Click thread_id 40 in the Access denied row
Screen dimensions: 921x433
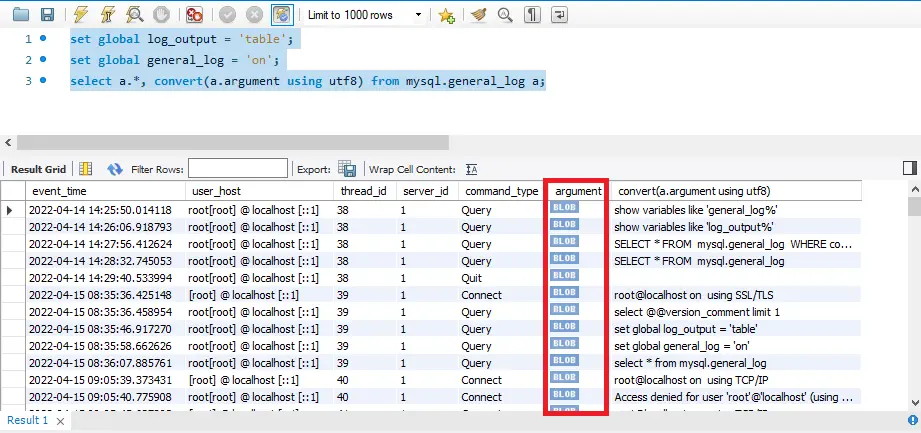[364, 397]
